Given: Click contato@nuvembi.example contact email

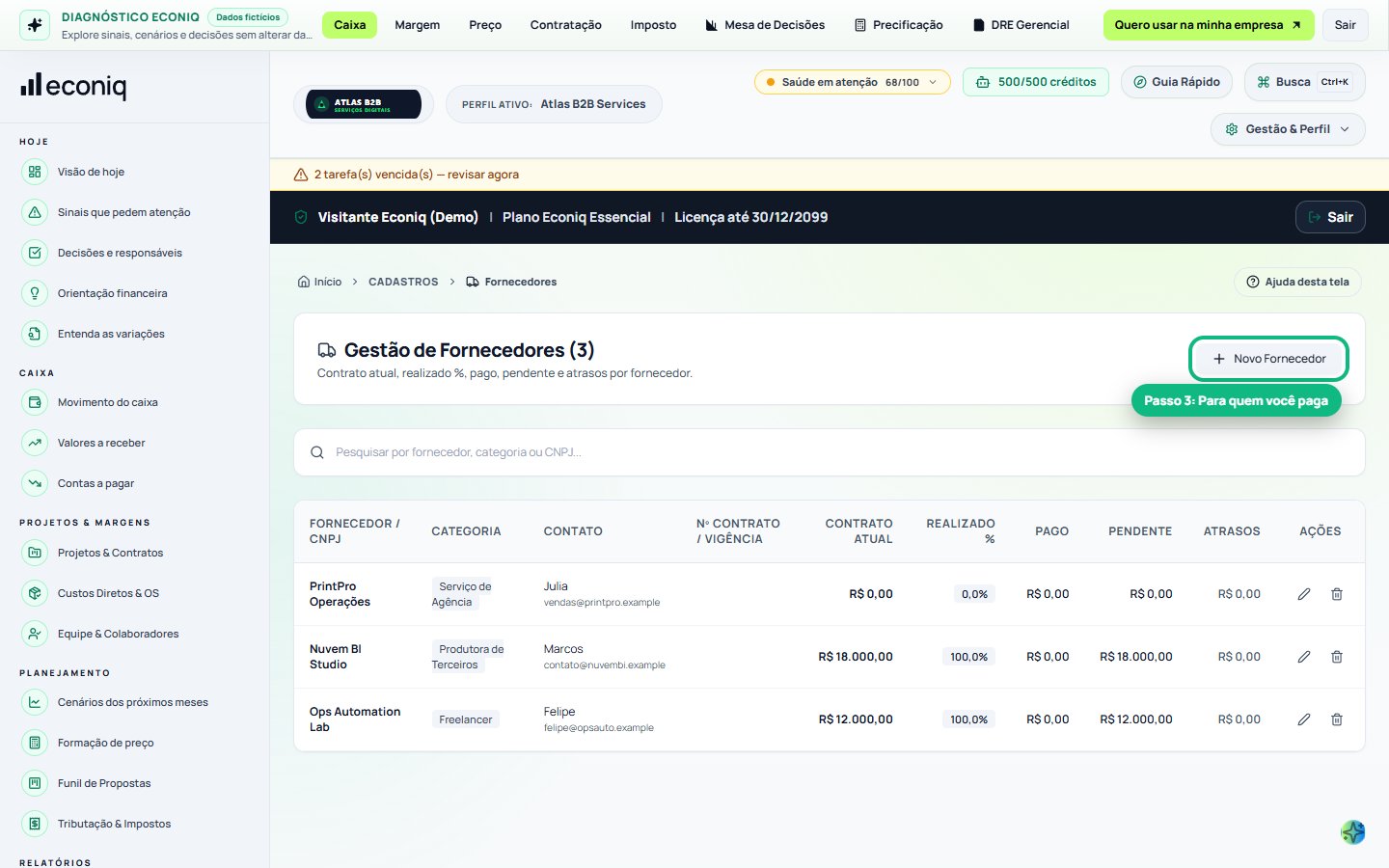Looking at the screenshot, I should [605, 665].
